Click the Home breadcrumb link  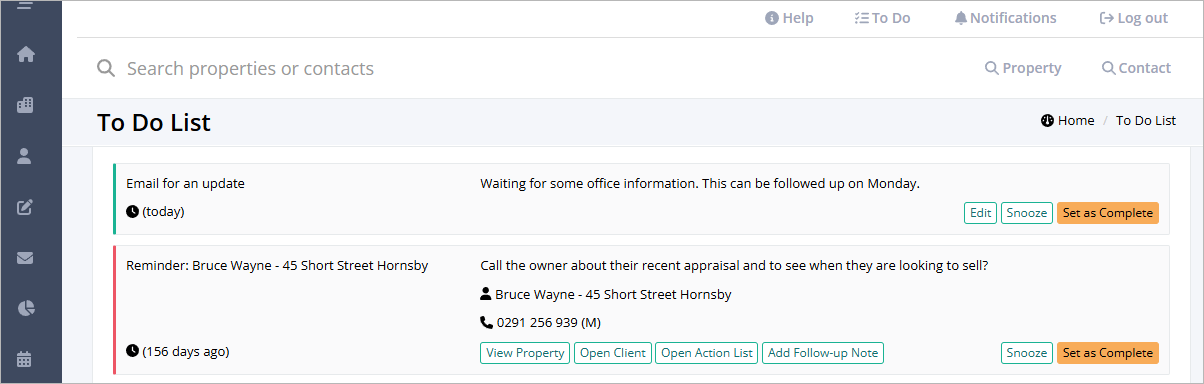coord(1067,121)
